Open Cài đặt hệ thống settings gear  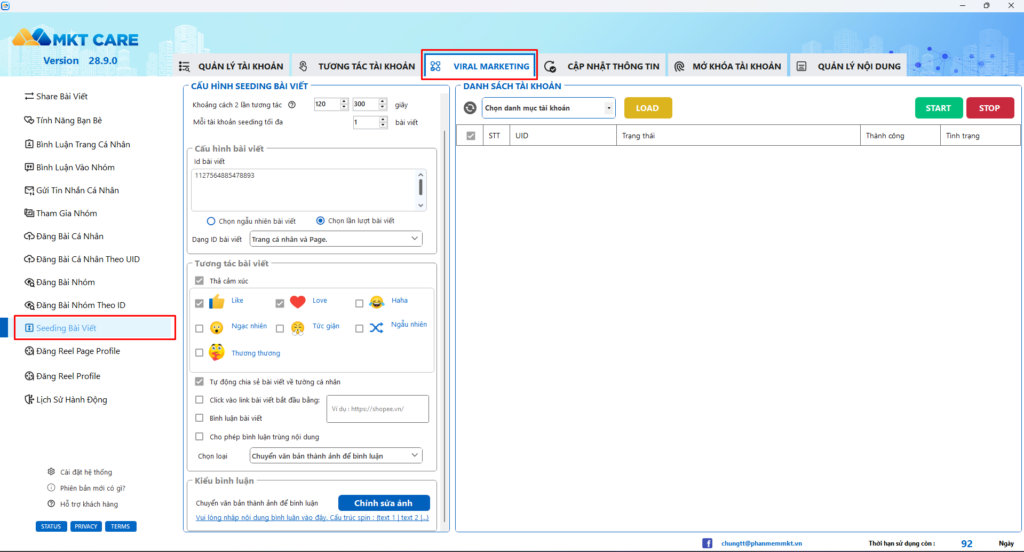[51, 472]
